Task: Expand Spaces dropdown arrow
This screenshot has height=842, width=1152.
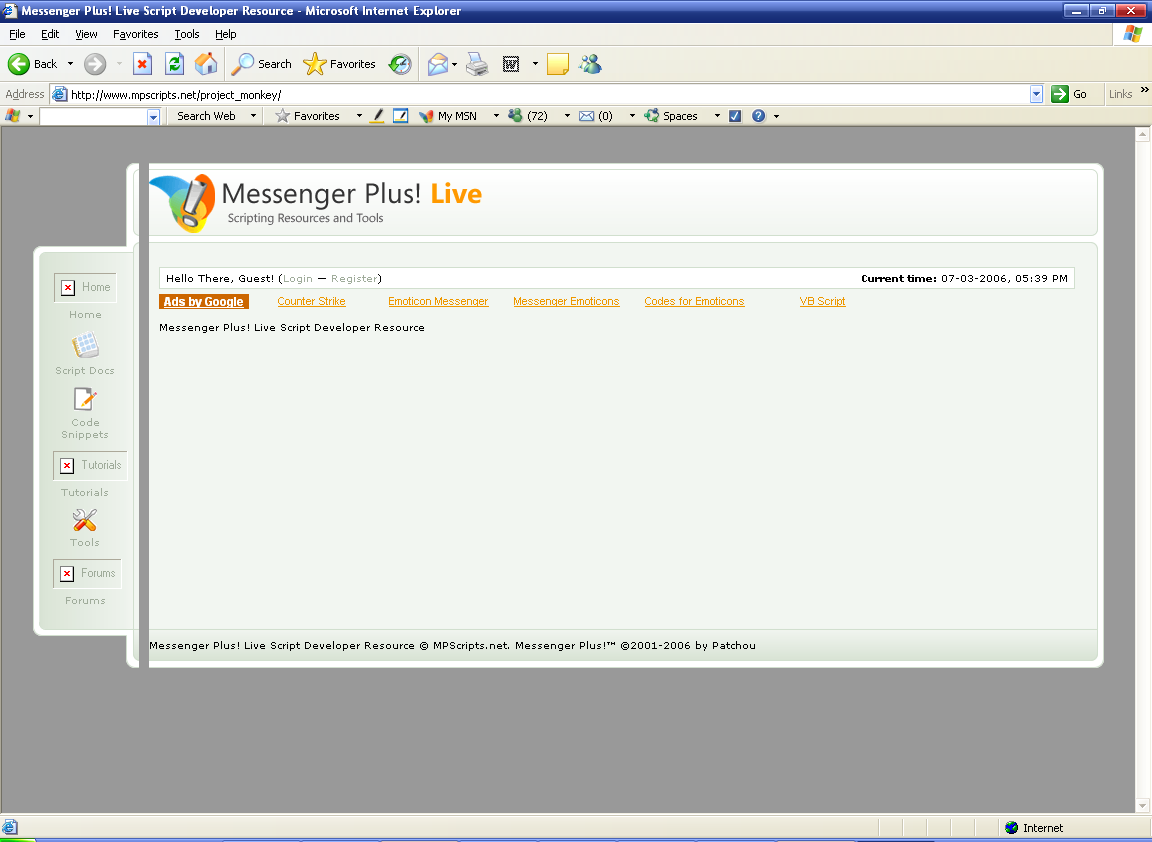Action: click(717, 116)
